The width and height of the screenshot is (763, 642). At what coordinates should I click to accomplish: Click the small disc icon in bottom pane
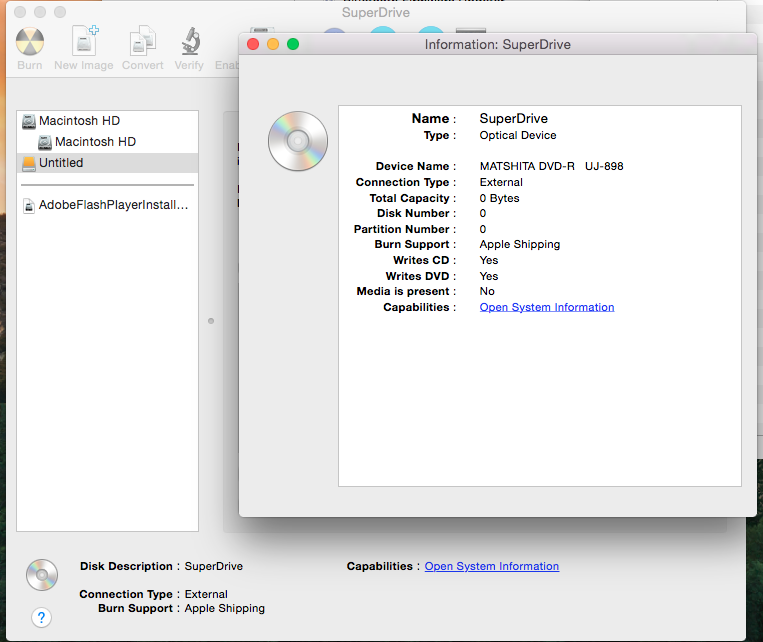click(x=42, y=575)
